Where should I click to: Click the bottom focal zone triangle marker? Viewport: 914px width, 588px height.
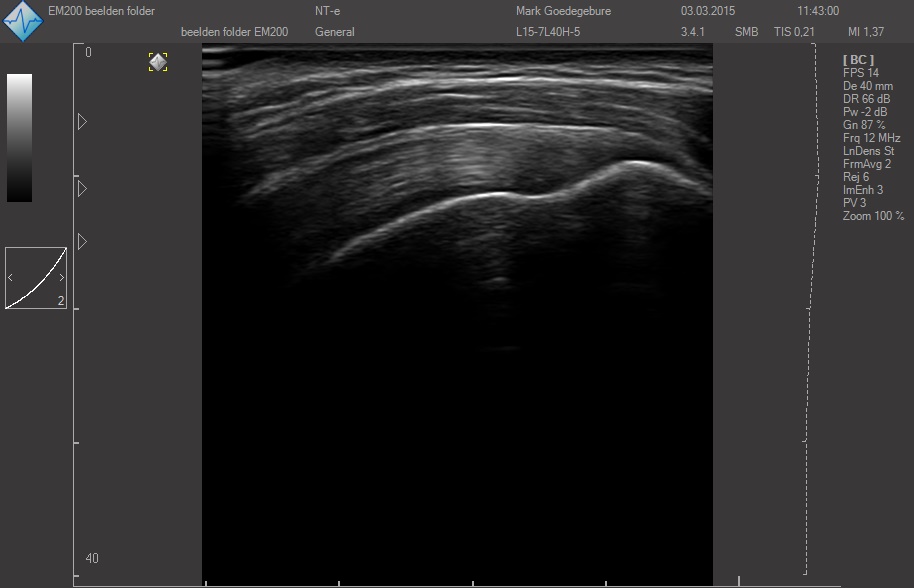[82, 242]
